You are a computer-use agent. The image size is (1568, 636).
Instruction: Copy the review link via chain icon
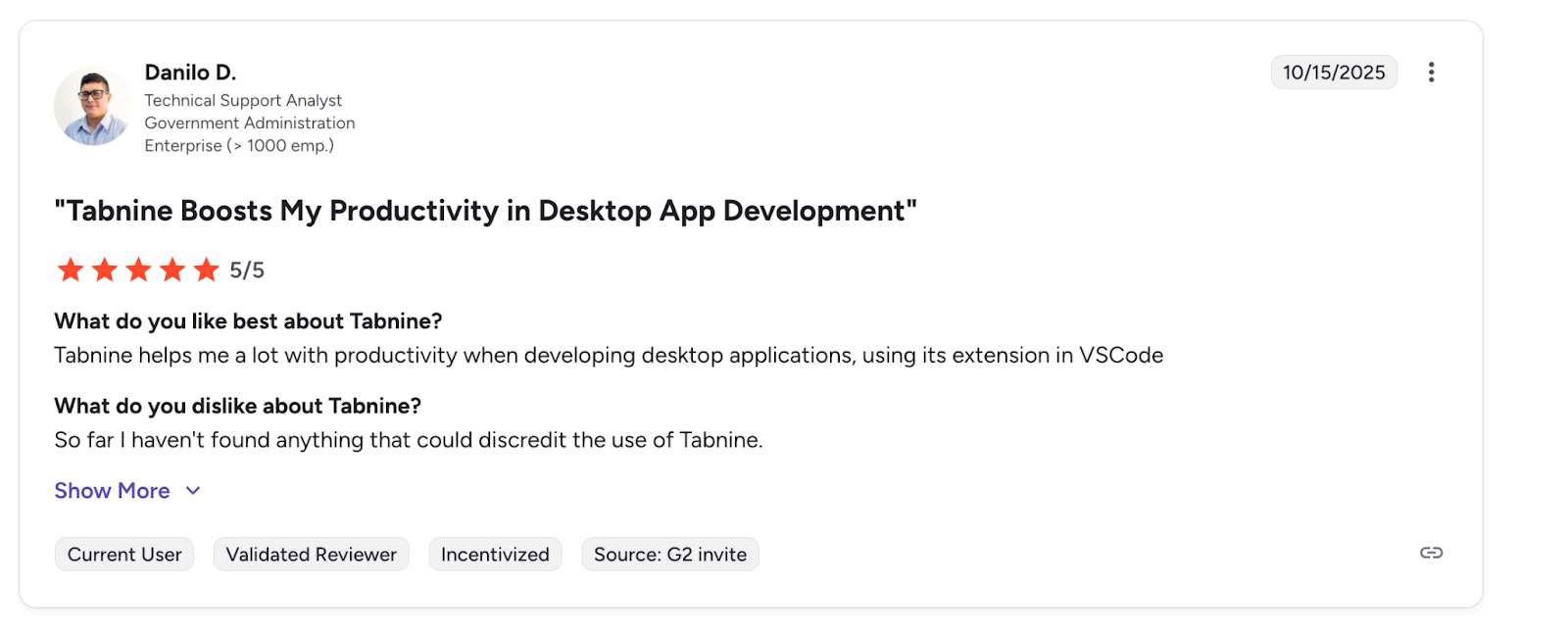click(1431, 553)
